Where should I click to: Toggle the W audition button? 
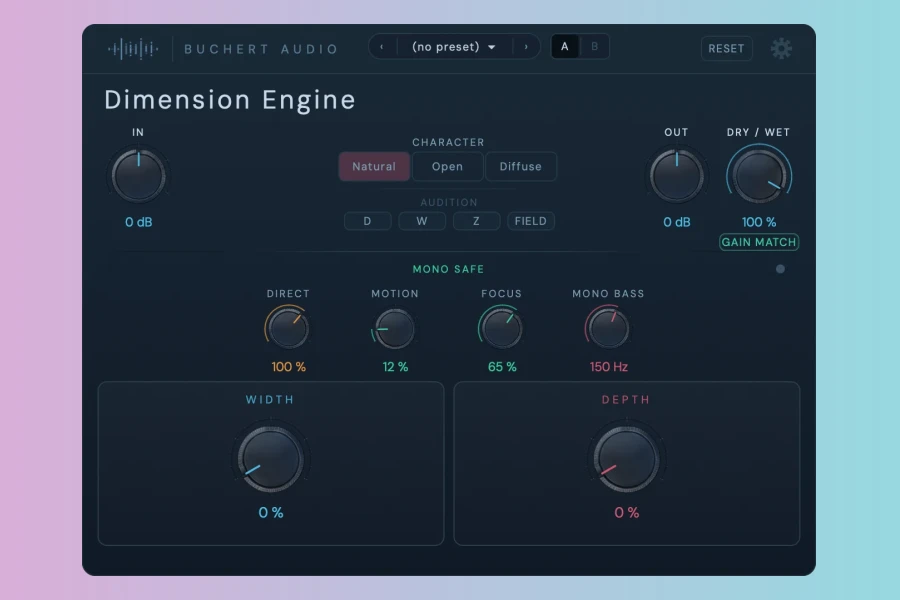(x=422, y=221)
